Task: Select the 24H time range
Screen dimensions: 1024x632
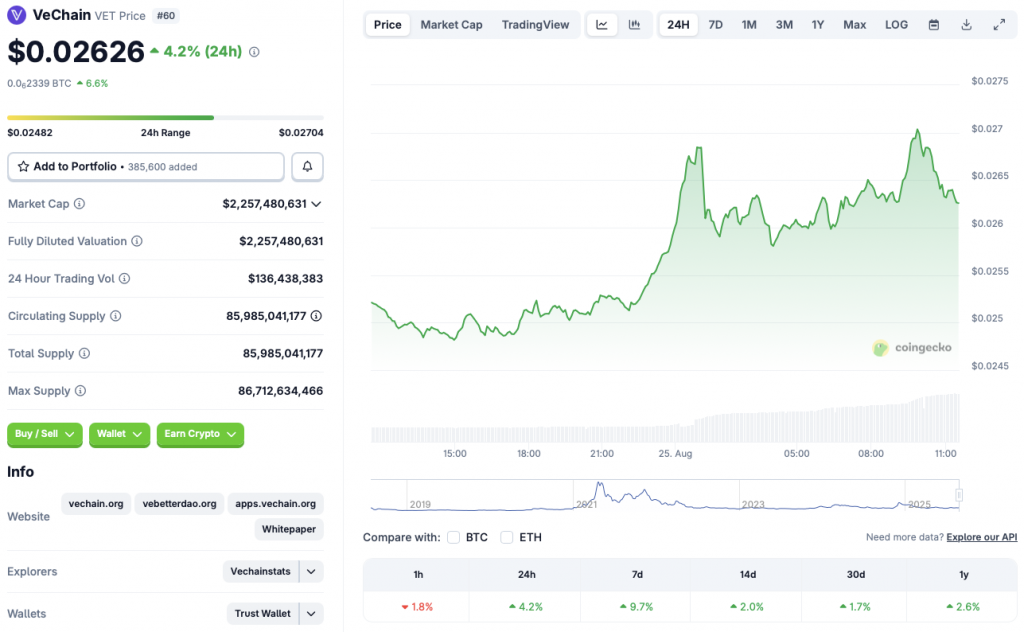Action: [x=678, y=25]
